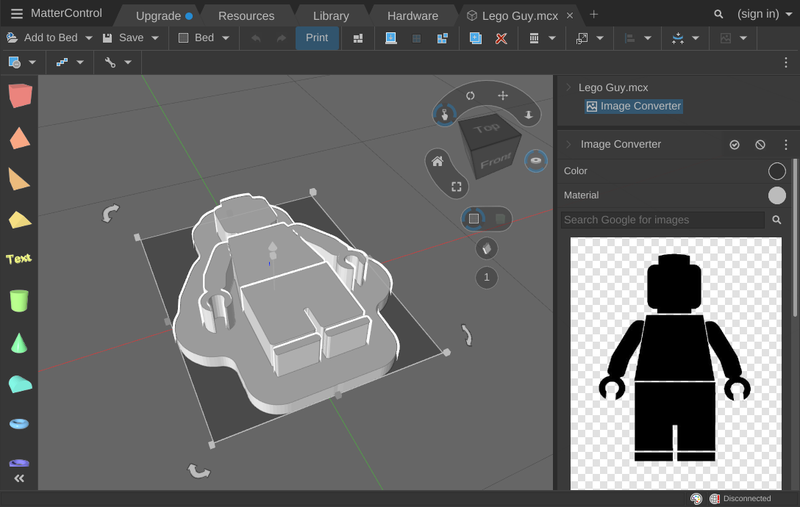This screenshot has height=507, width=800.
Task: Add a cube primitive from sidebar
Action: point(20,95)
